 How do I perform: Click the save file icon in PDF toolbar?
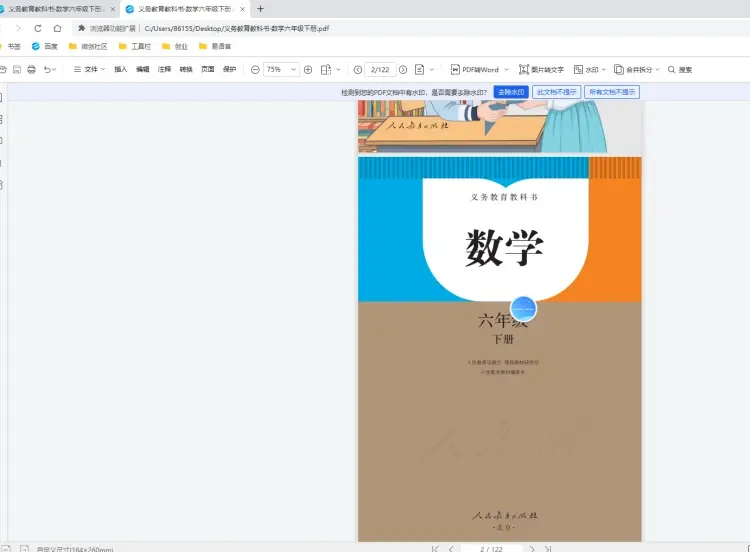17,69
